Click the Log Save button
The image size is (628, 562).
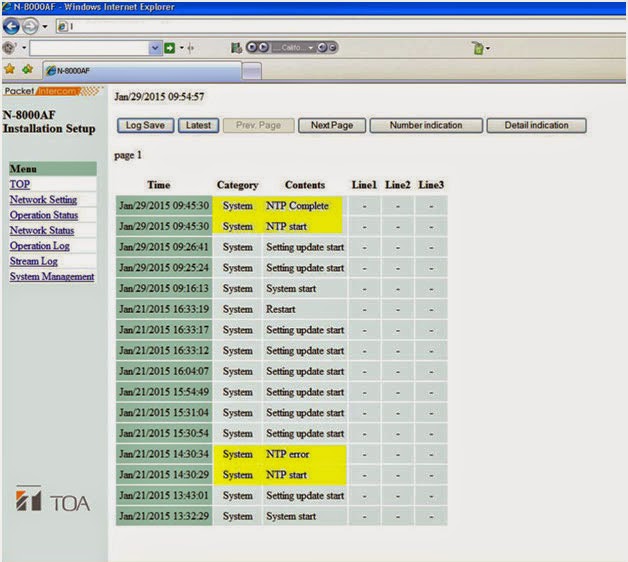click(x=145, y=125)
